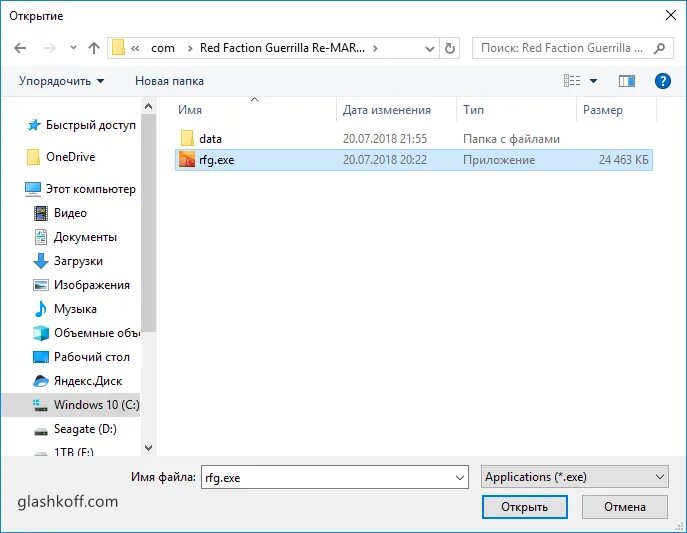Screen dimensions: 687x533
Task: Open recent locations dropdown arrow
Action: 73,48
